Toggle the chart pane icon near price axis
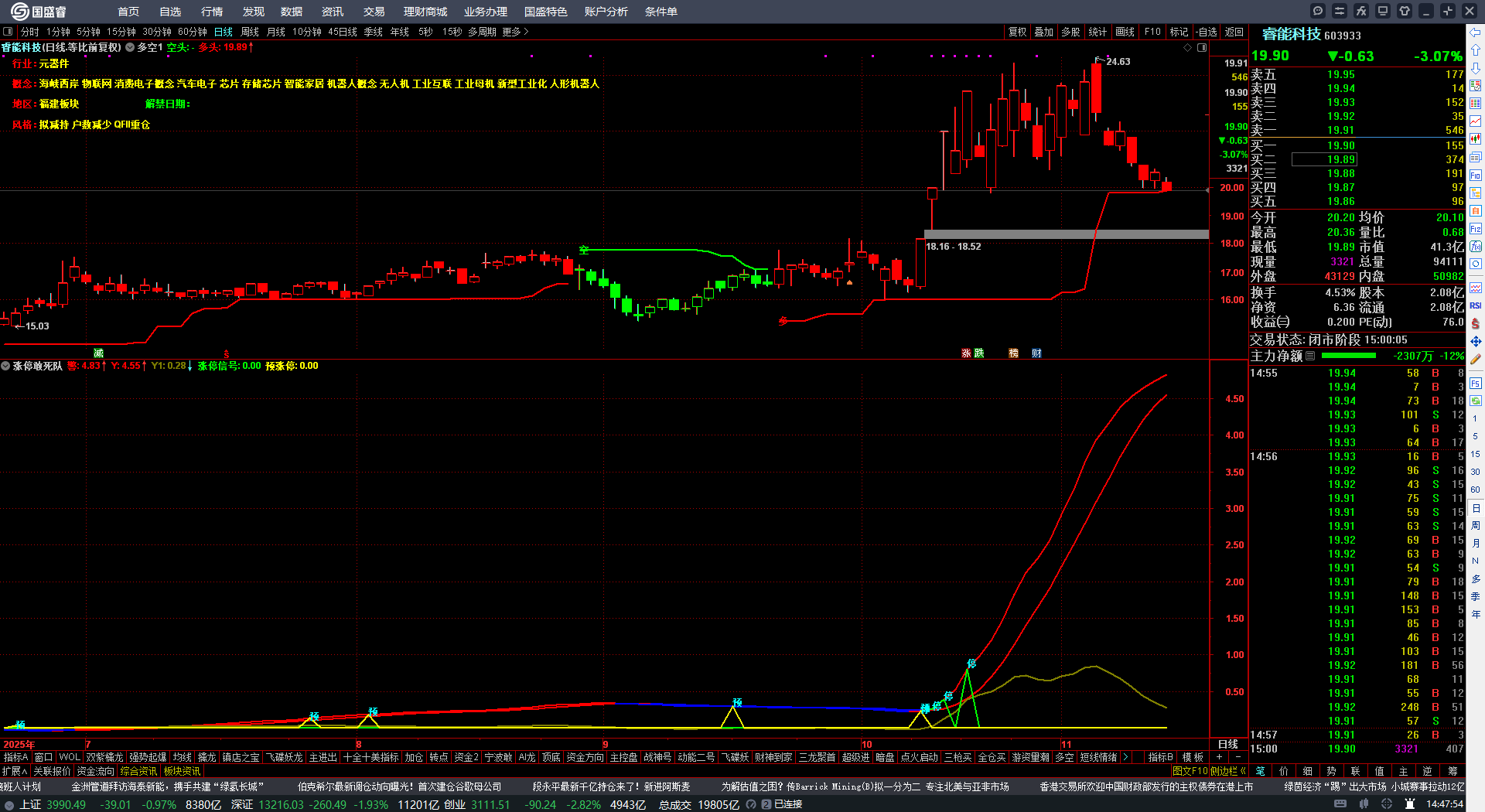 1202,47
